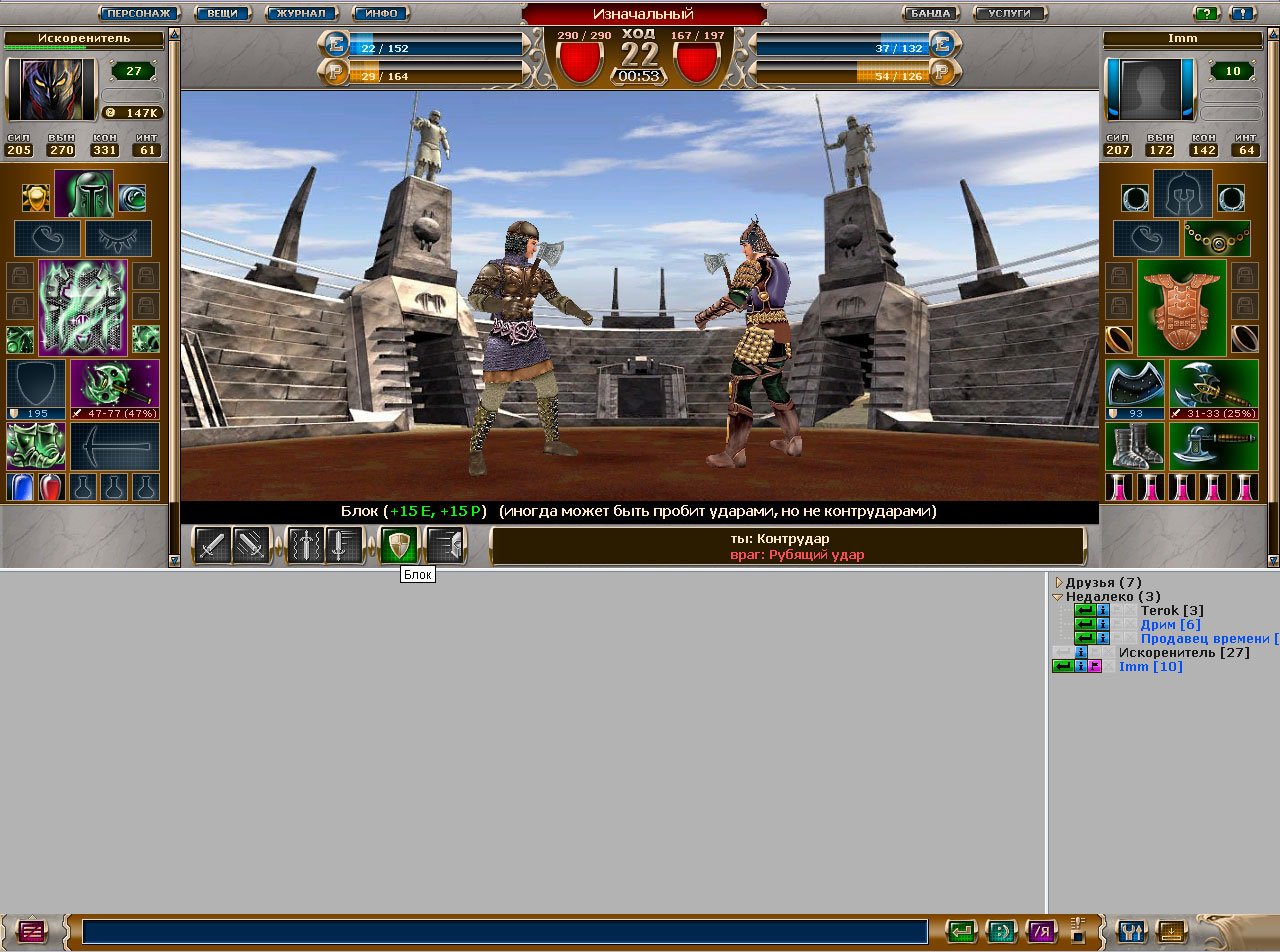Select player Продавец времени in list
Screen dimensions: 1280x952
(x=1210, y=638)
